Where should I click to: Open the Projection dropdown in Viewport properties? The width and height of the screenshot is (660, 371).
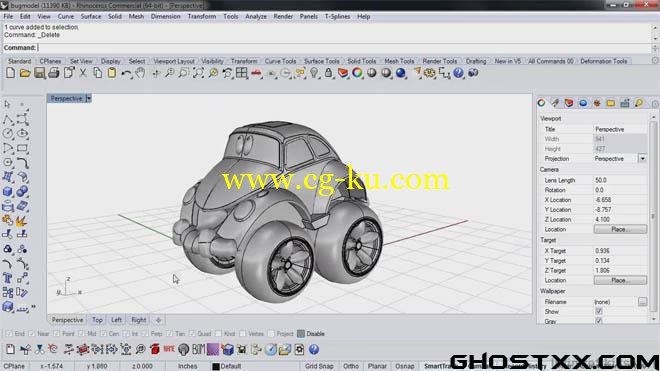coord(642,159)
